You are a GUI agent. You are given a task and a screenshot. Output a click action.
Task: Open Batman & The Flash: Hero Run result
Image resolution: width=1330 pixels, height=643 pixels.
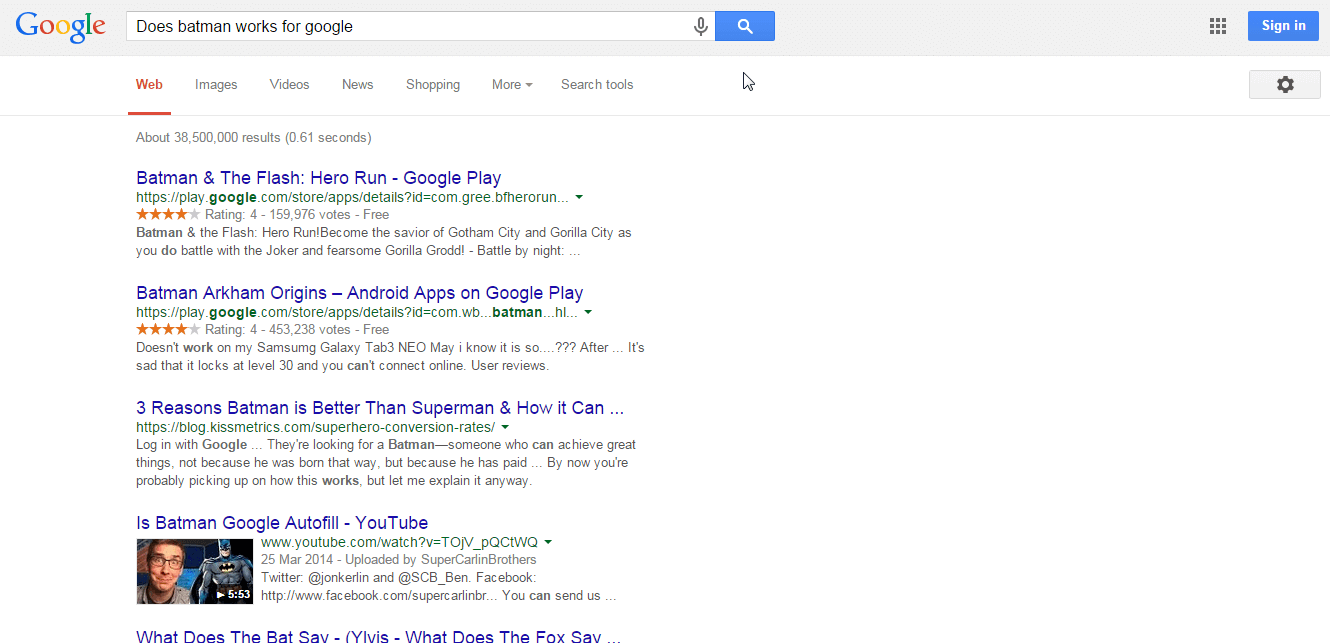pyautogui.click(x=318, y=178)
